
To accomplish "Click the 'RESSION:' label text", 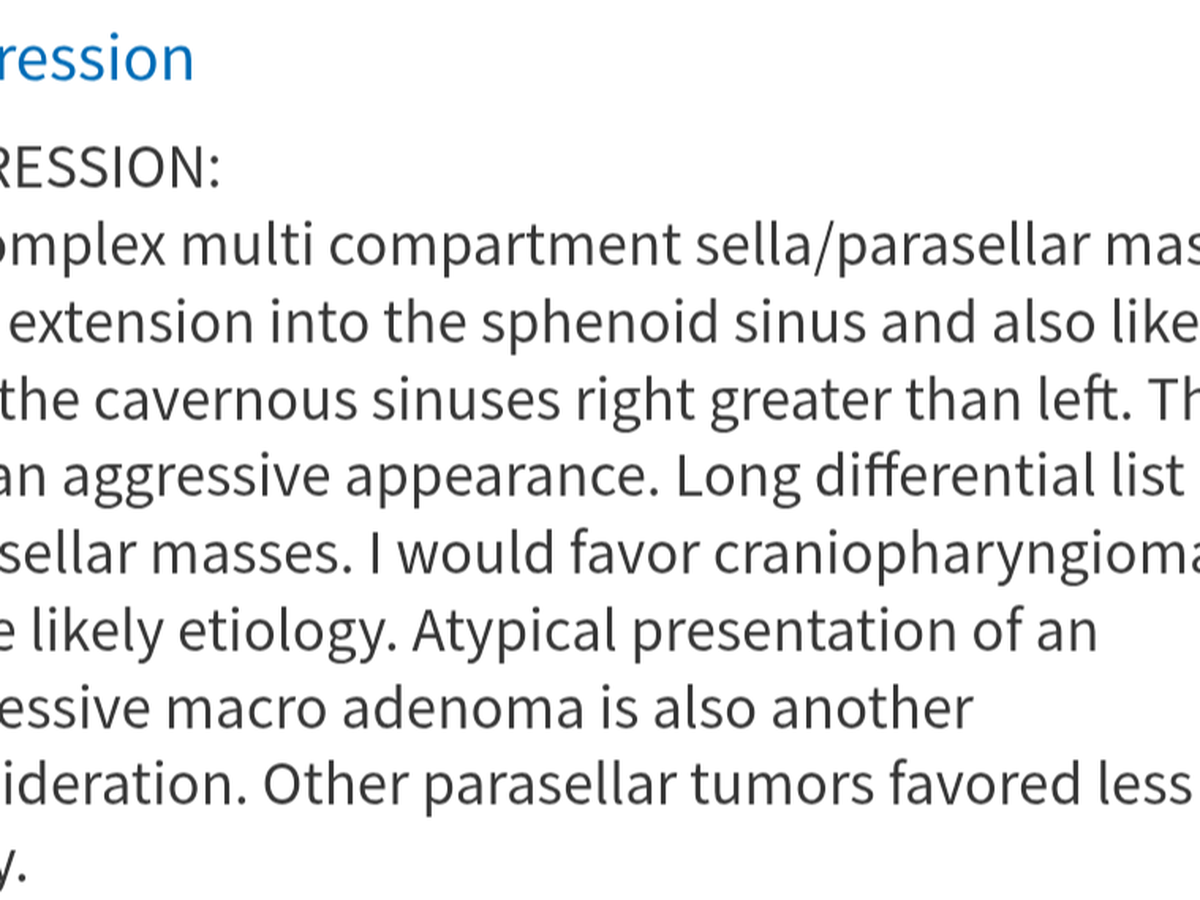I will point(108,170).
